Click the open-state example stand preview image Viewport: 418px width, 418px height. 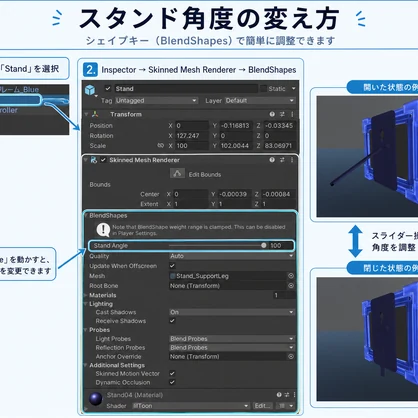coord(367,156)
